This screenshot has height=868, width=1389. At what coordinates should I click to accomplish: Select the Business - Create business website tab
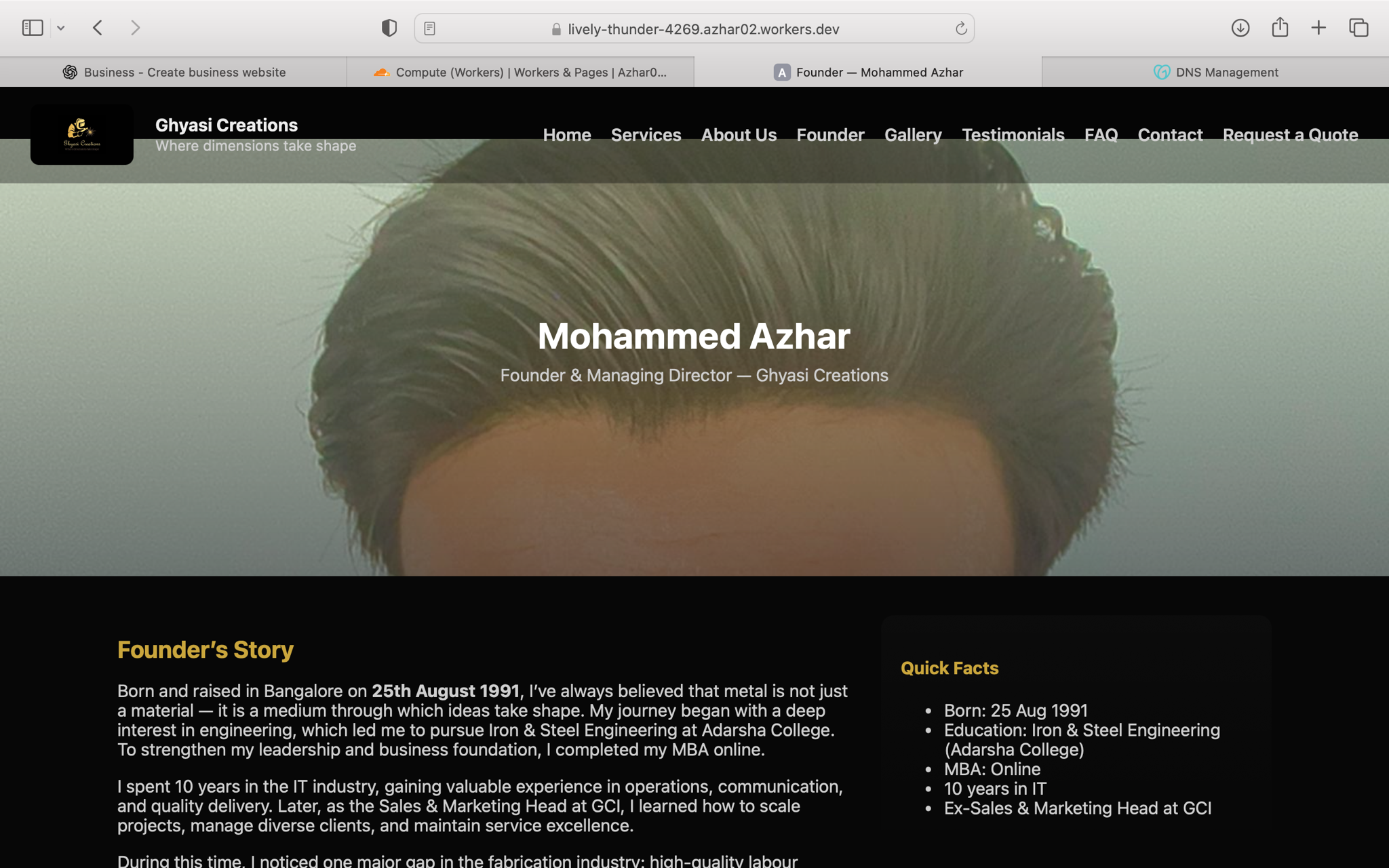[174, 72]
